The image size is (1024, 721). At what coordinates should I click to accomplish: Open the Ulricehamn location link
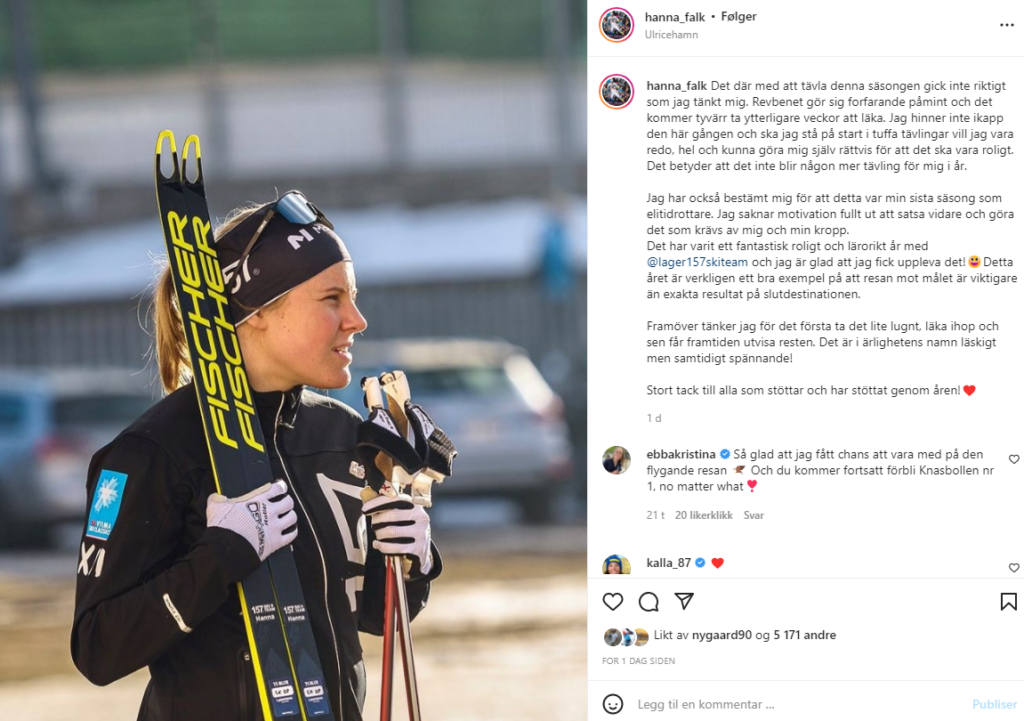[671, 35]
